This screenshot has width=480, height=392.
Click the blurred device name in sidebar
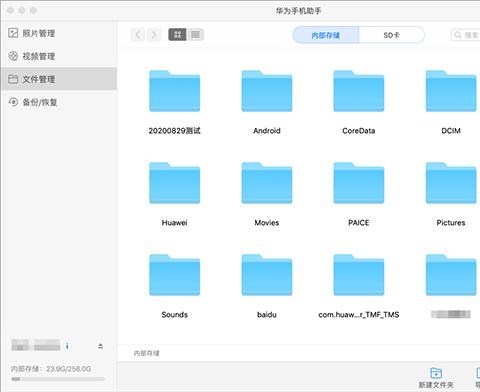(36, 345)
